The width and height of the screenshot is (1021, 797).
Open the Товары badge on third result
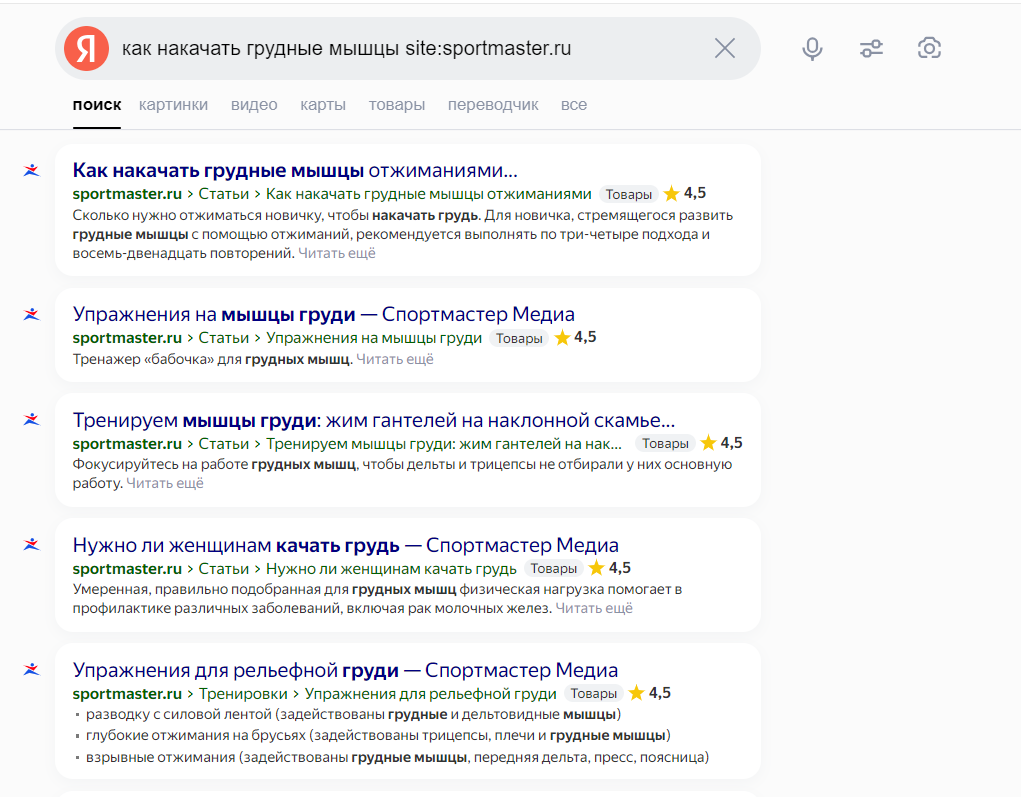[x=664, y=442]
